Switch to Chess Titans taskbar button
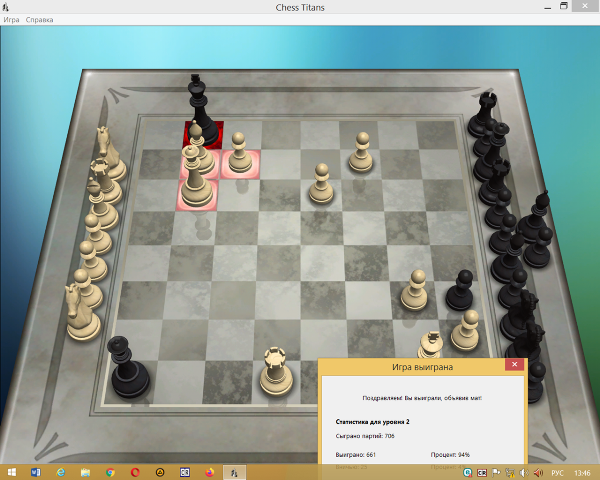 [234, 472]
